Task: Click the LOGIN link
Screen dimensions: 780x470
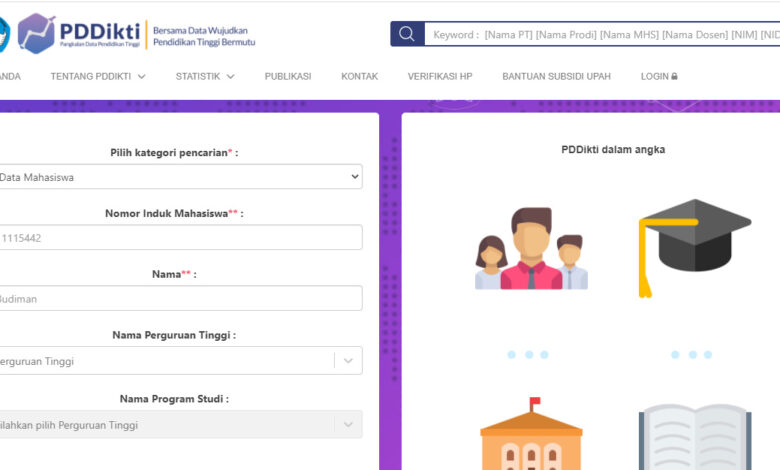Action: pos(659,77)
